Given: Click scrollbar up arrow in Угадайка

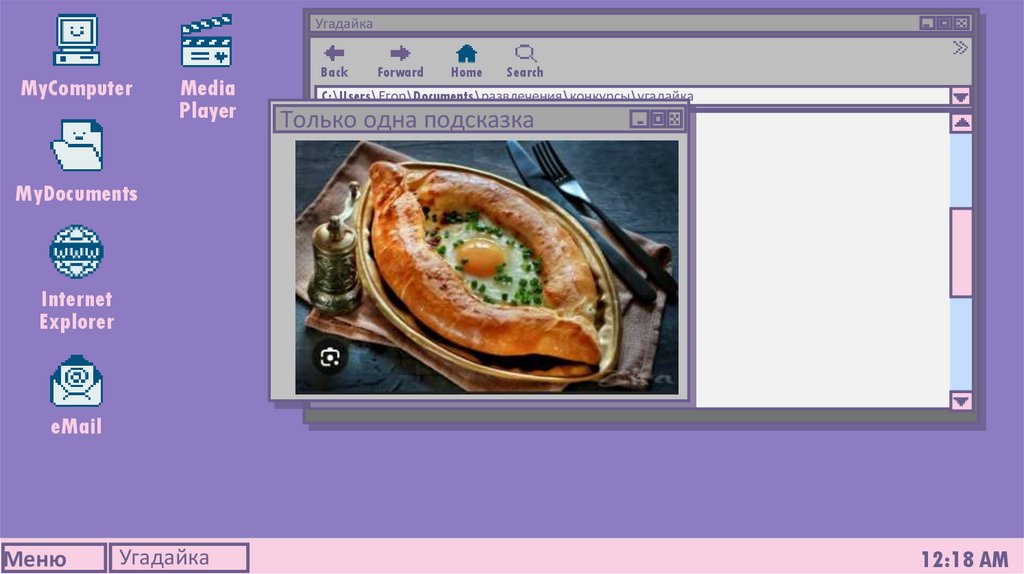Looking at the screenshot, I should coord(961,122).
